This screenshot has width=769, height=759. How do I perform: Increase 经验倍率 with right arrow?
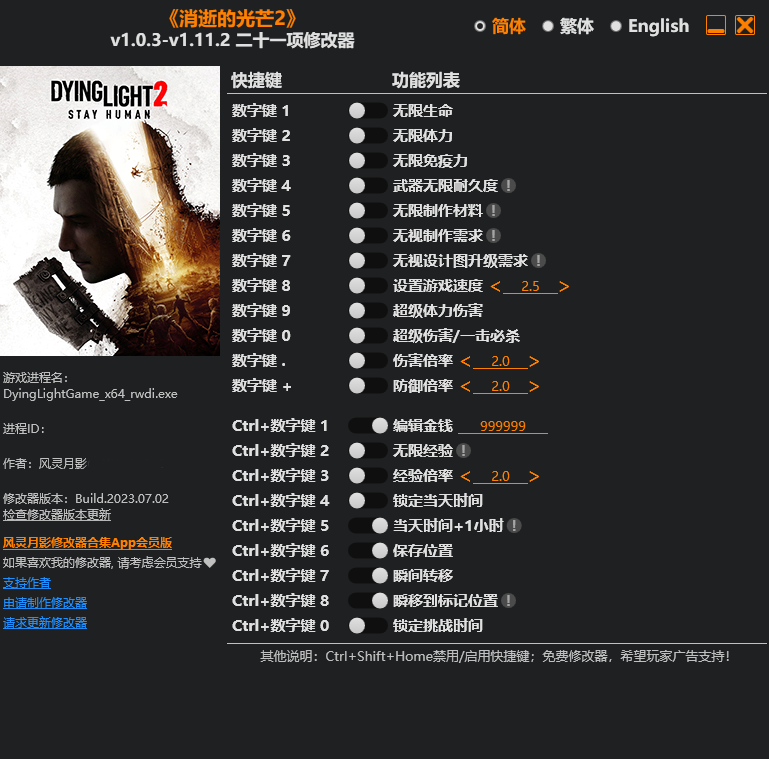[534, 477]
